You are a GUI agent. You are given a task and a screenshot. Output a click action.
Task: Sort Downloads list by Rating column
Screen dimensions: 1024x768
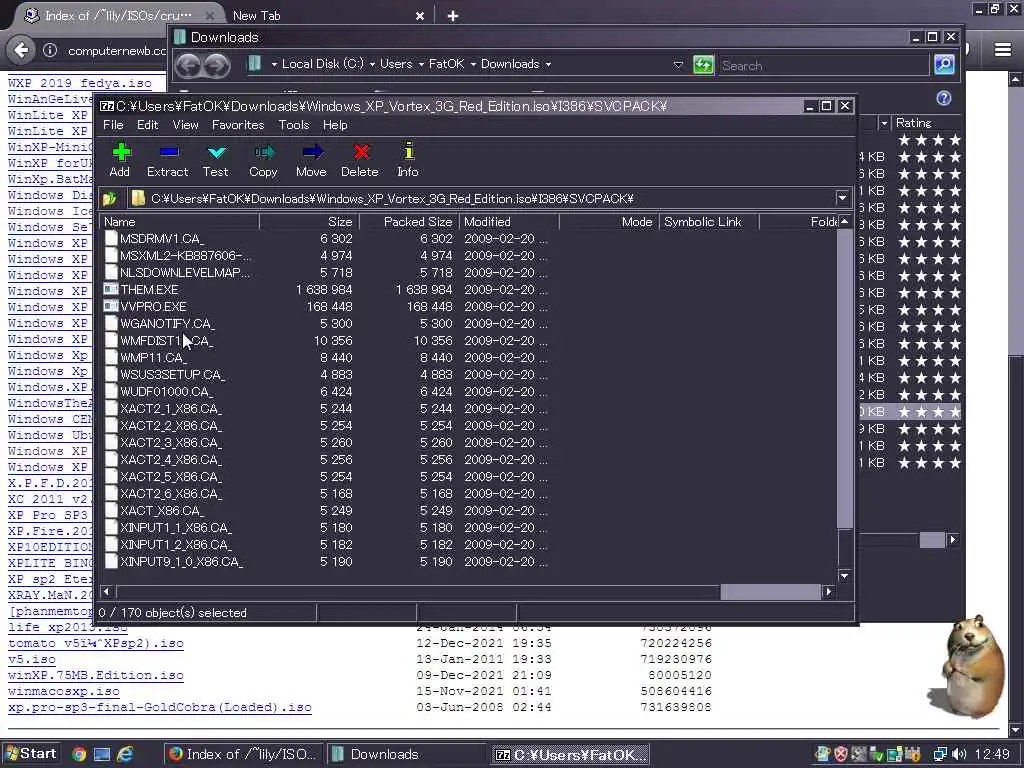pyautogui.click(x=926, y=123)
